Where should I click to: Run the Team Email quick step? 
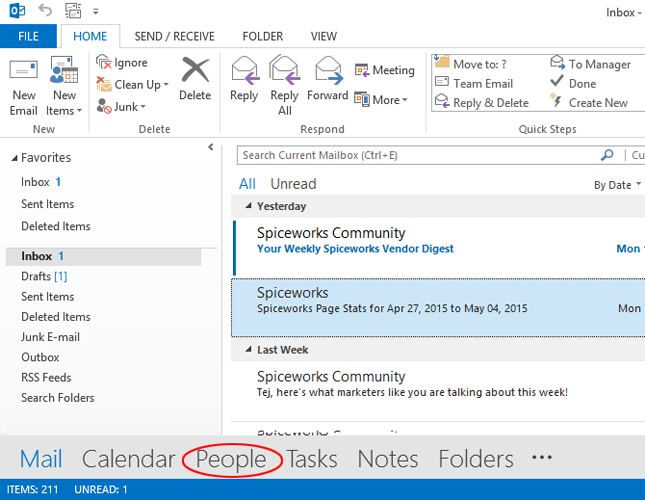tap(474, 83)
